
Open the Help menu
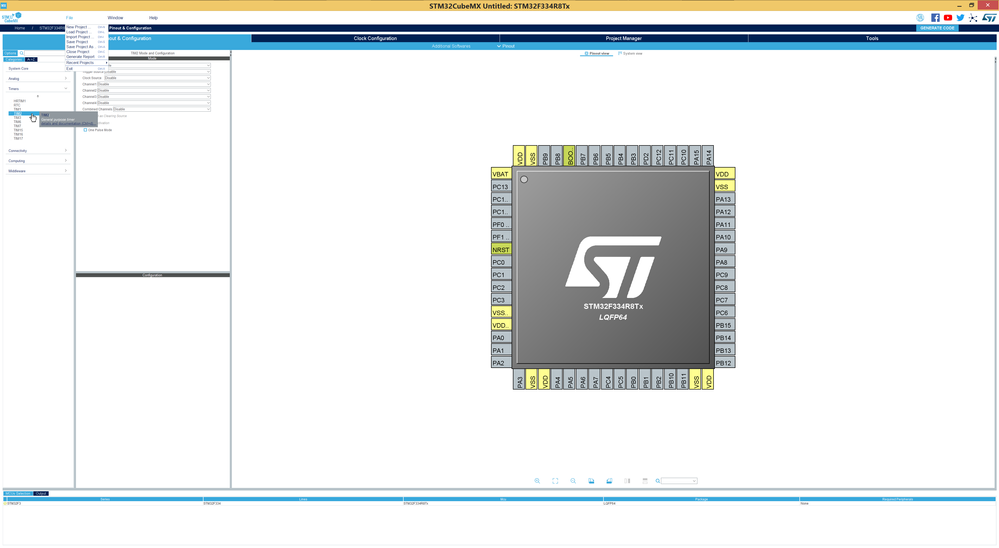click(x=153, y=18)
